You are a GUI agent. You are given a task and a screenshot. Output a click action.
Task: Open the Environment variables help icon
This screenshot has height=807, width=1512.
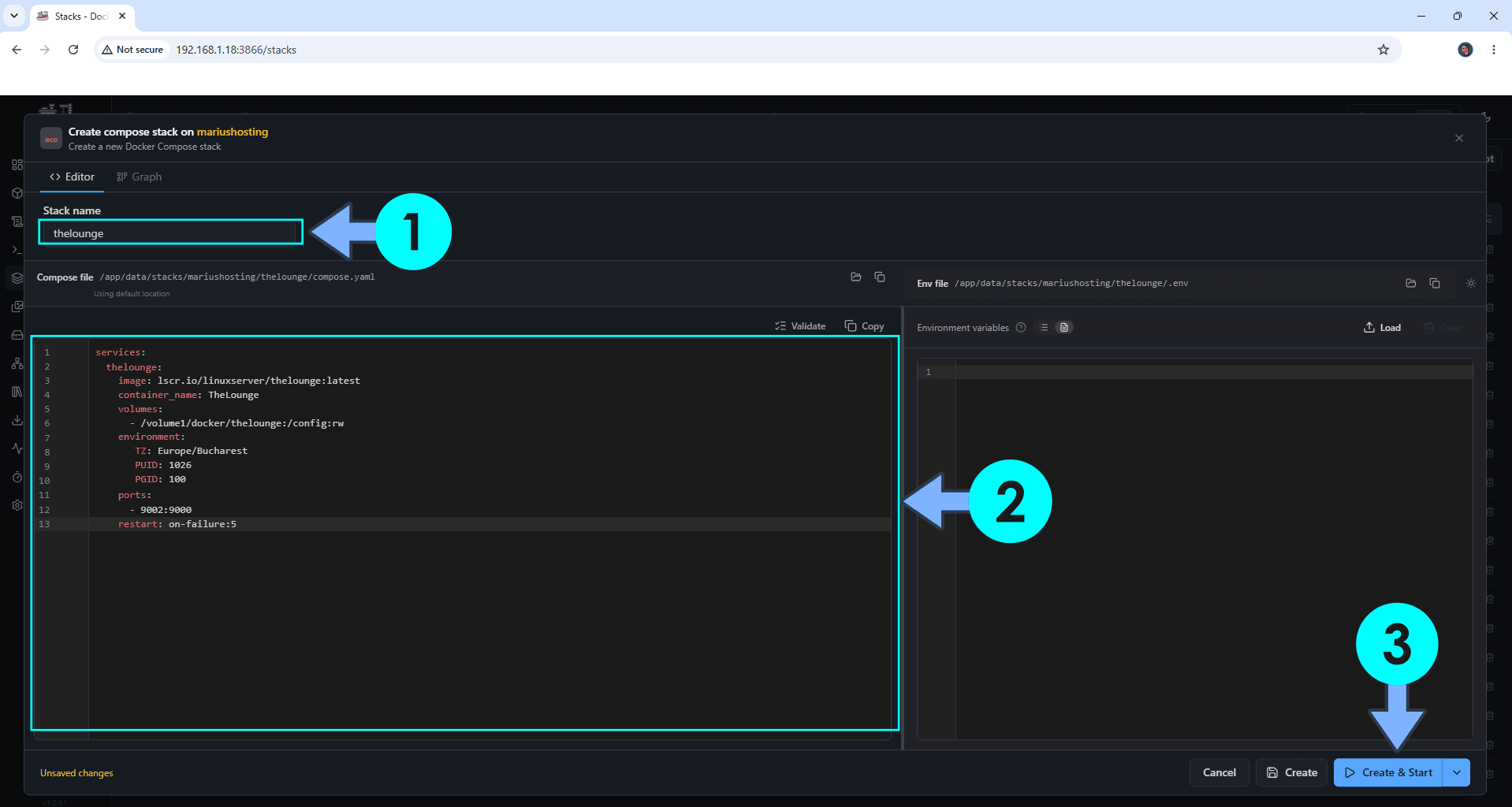[1021, 328]
